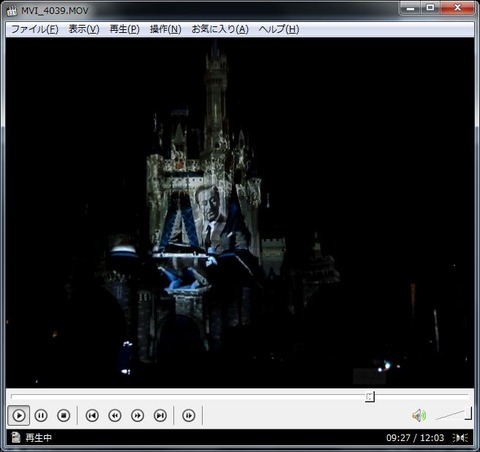Adjust the volume slider
This screenshot has width=480, height=452.
pos(453,414)
